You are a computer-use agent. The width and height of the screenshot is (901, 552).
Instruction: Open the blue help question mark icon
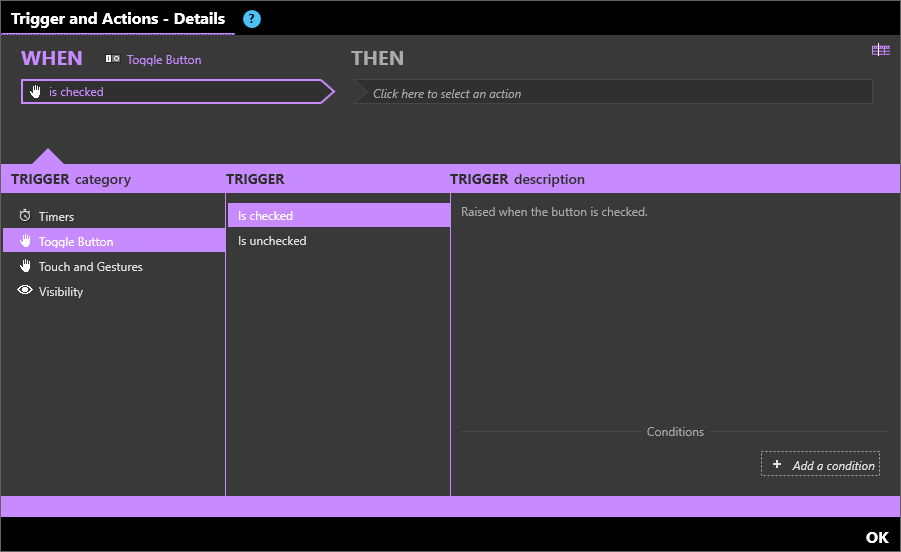[252, 19]
